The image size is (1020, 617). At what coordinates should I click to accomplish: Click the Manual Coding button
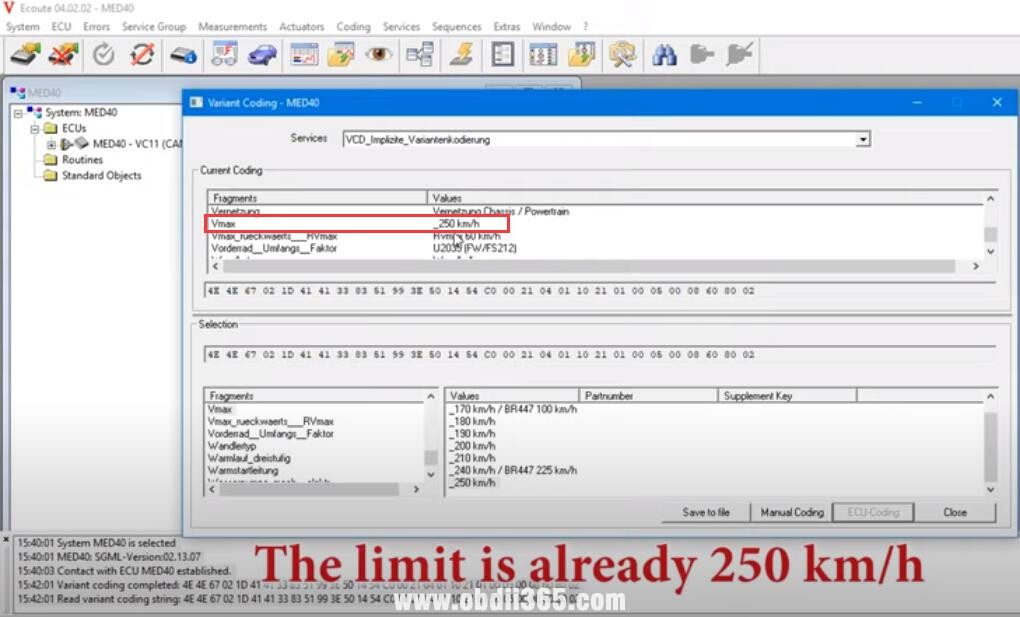792,512
